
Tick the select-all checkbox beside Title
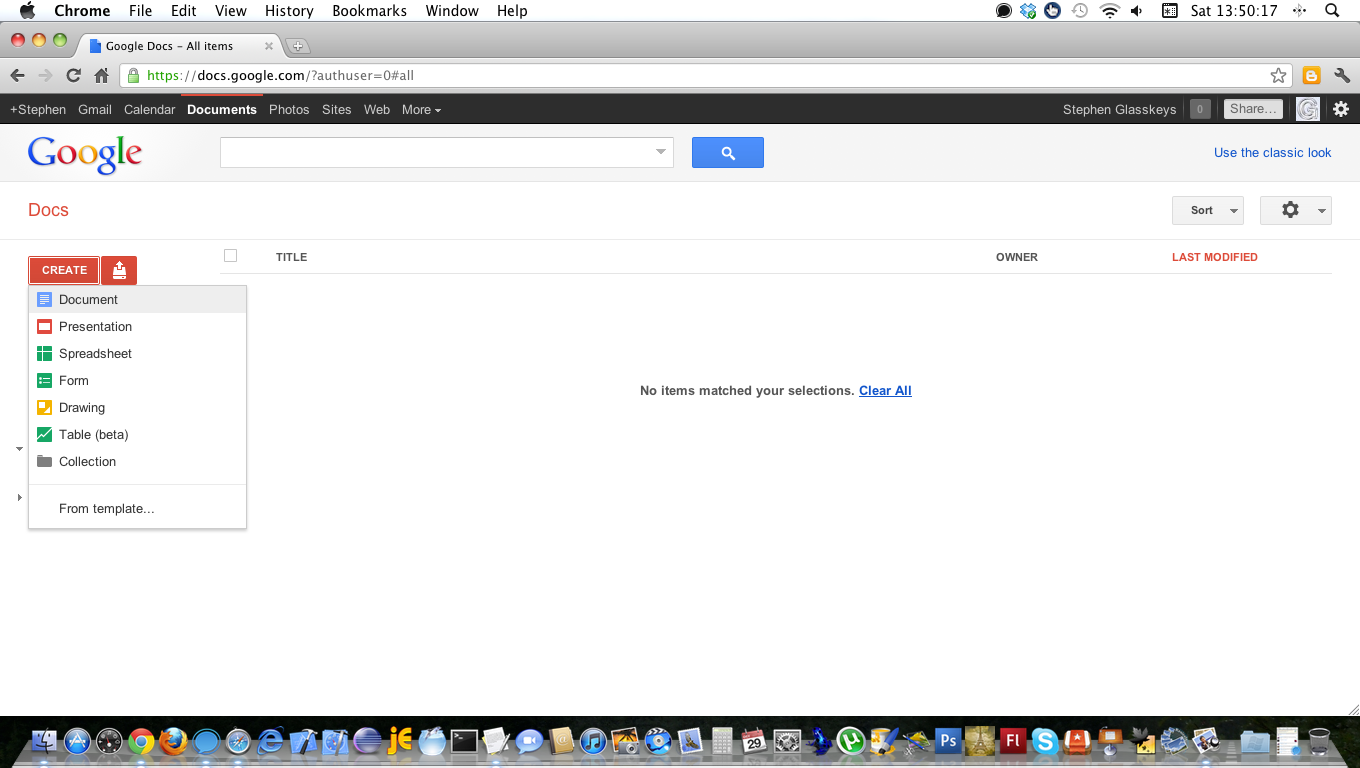coord(230,256)
